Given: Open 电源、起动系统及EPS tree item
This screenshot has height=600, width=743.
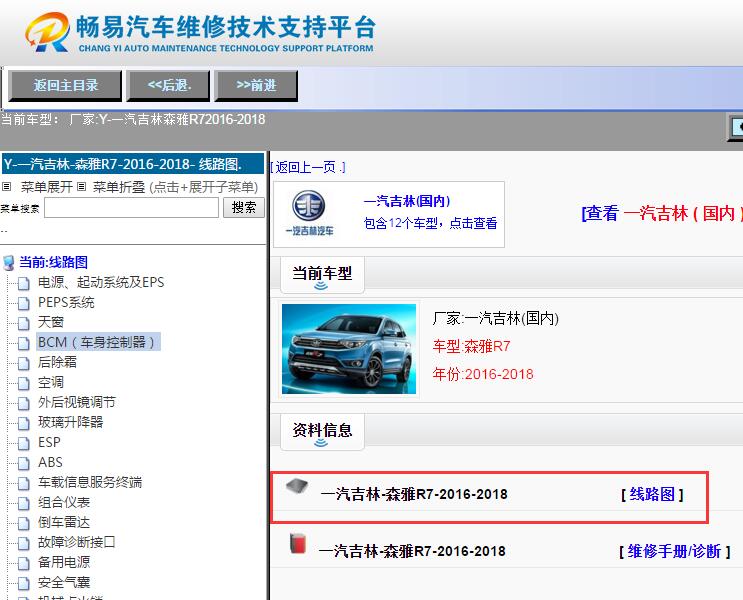Looking at the screenshot, I should pos(101,282).
